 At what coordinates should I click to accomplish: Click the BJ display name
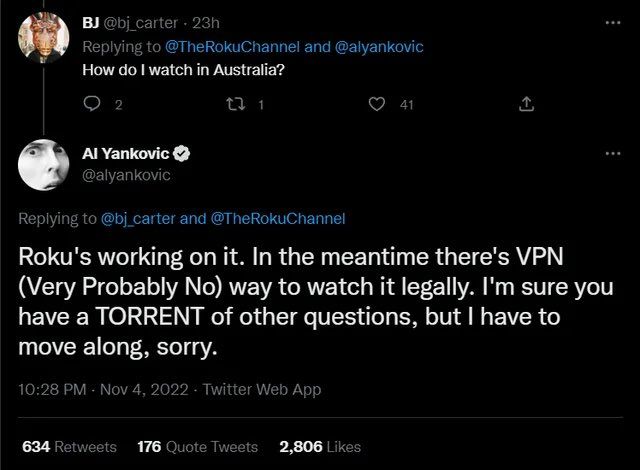click(x=91, y=20)
